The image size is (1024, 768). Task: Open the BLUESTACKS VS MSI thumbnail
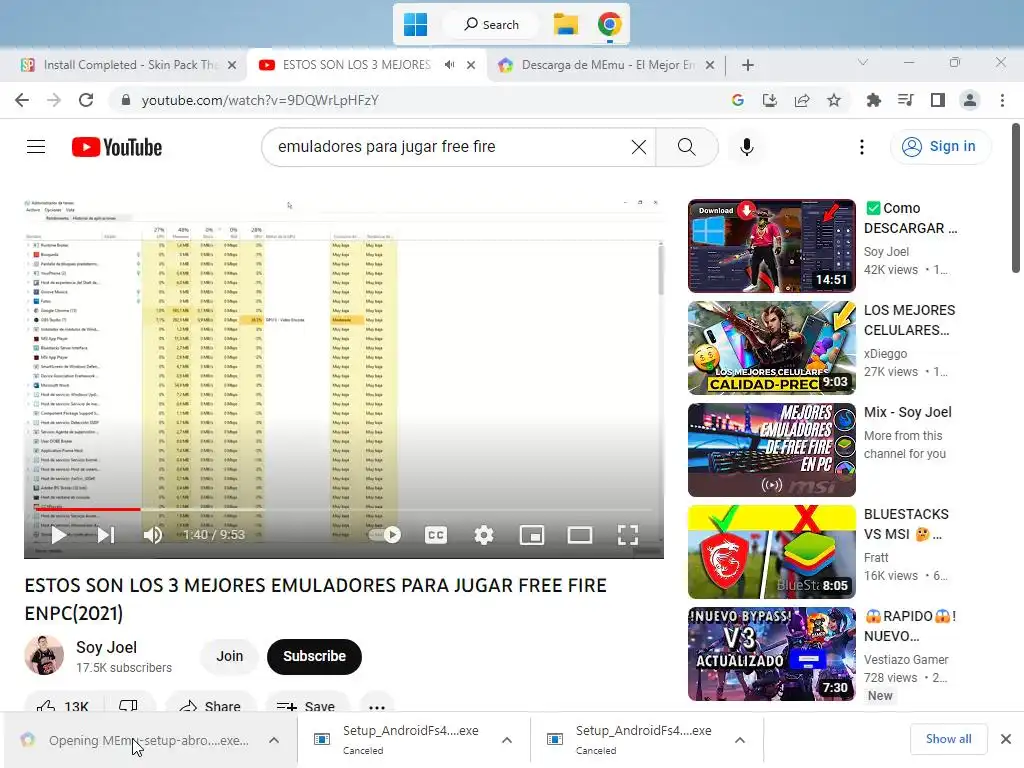771,552
